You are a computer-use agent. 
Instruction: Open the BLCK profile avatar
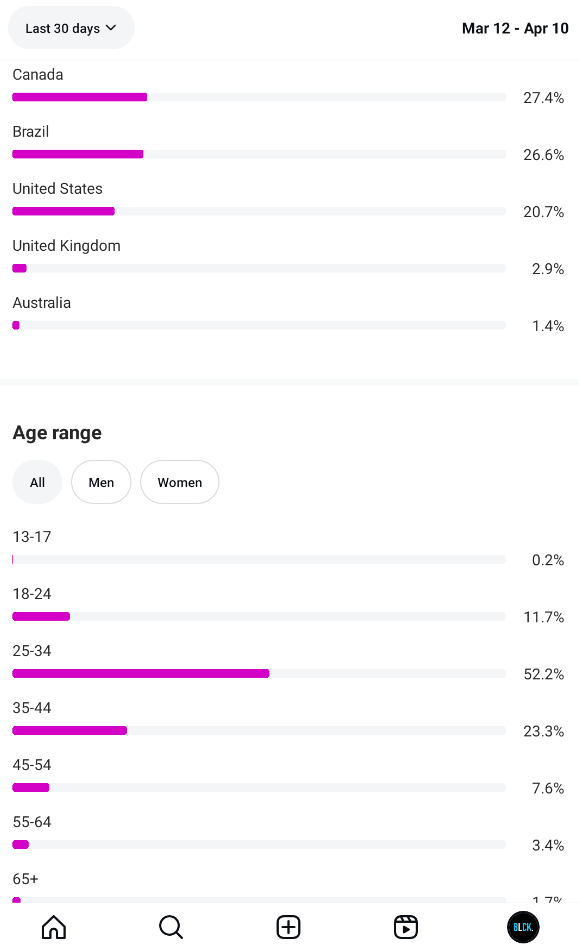(523, 927)
